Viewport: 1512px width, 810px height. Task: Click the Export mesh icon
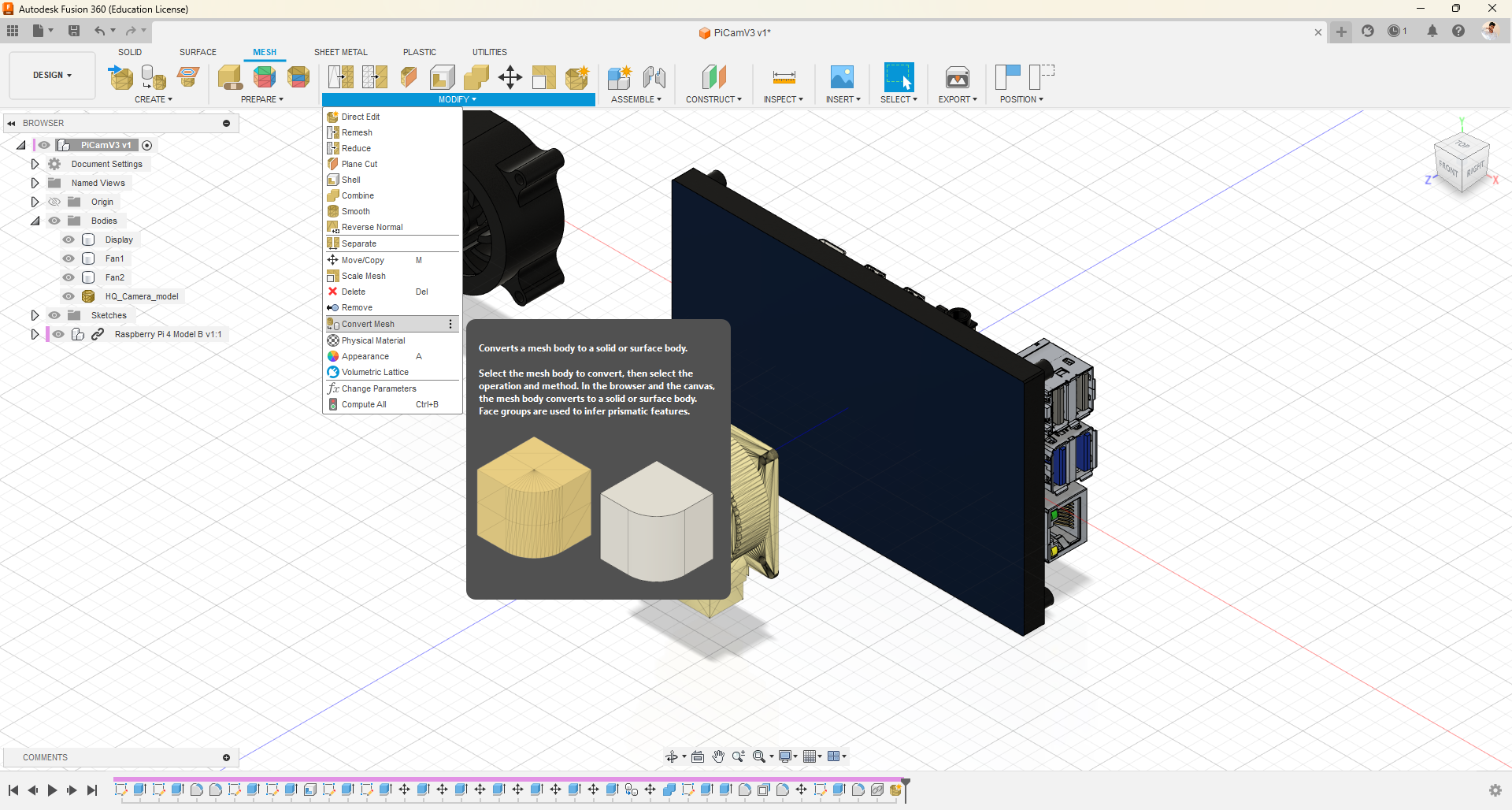tap(957, 77)
